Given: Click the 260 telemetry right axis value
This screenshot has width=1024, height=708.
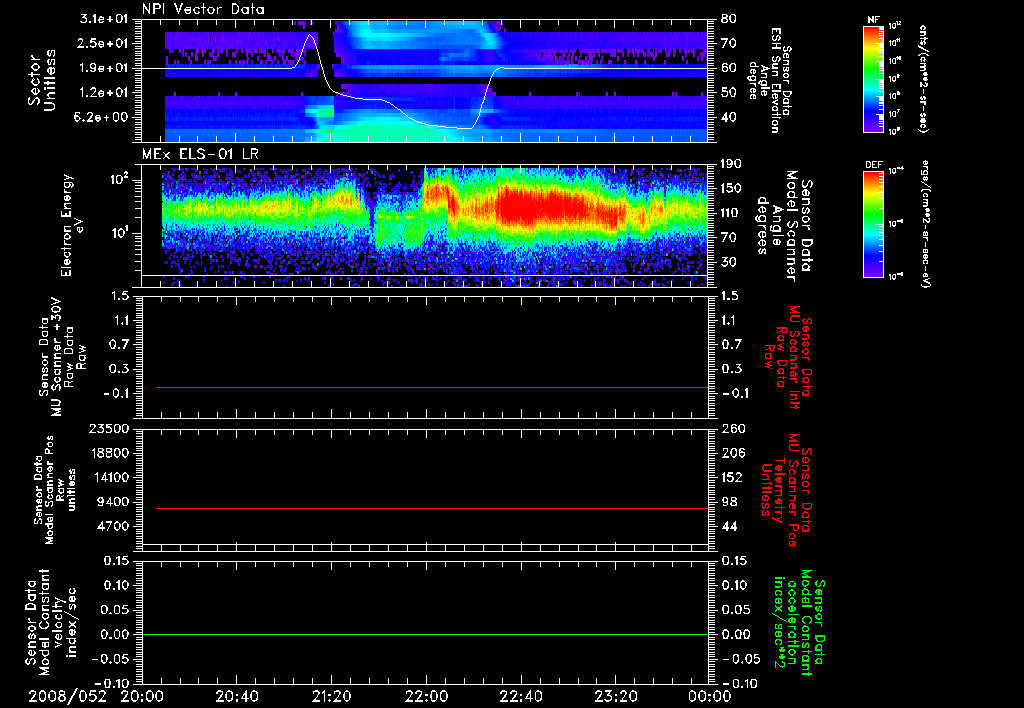Looking at the screenshot, I should (732, 428).
